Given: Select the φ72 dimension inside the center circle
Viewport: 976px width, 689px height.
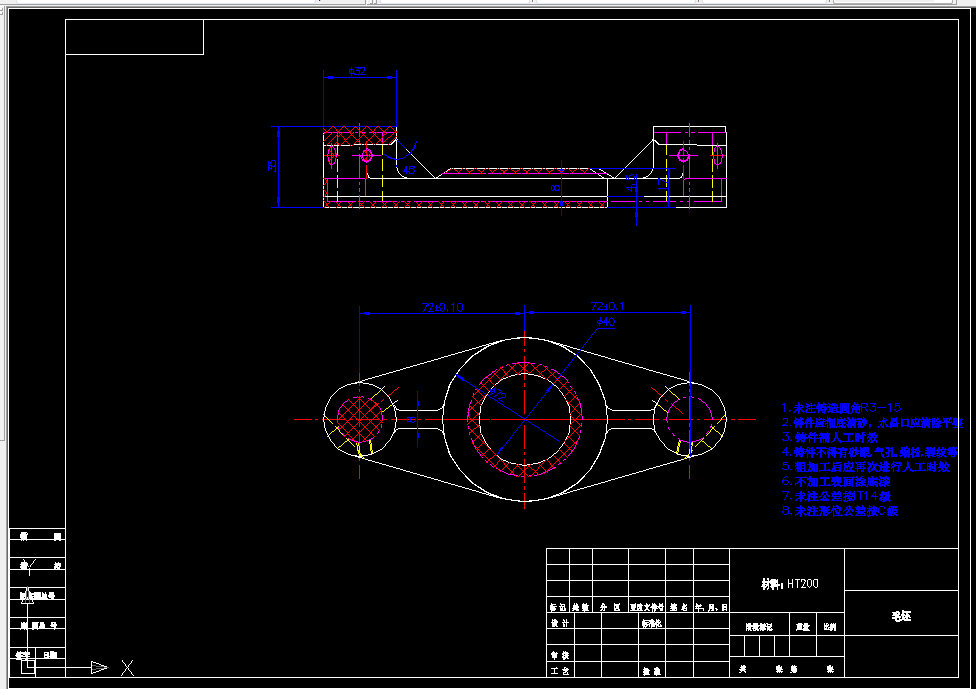Looking at the screenshot, I should (497, 394).
